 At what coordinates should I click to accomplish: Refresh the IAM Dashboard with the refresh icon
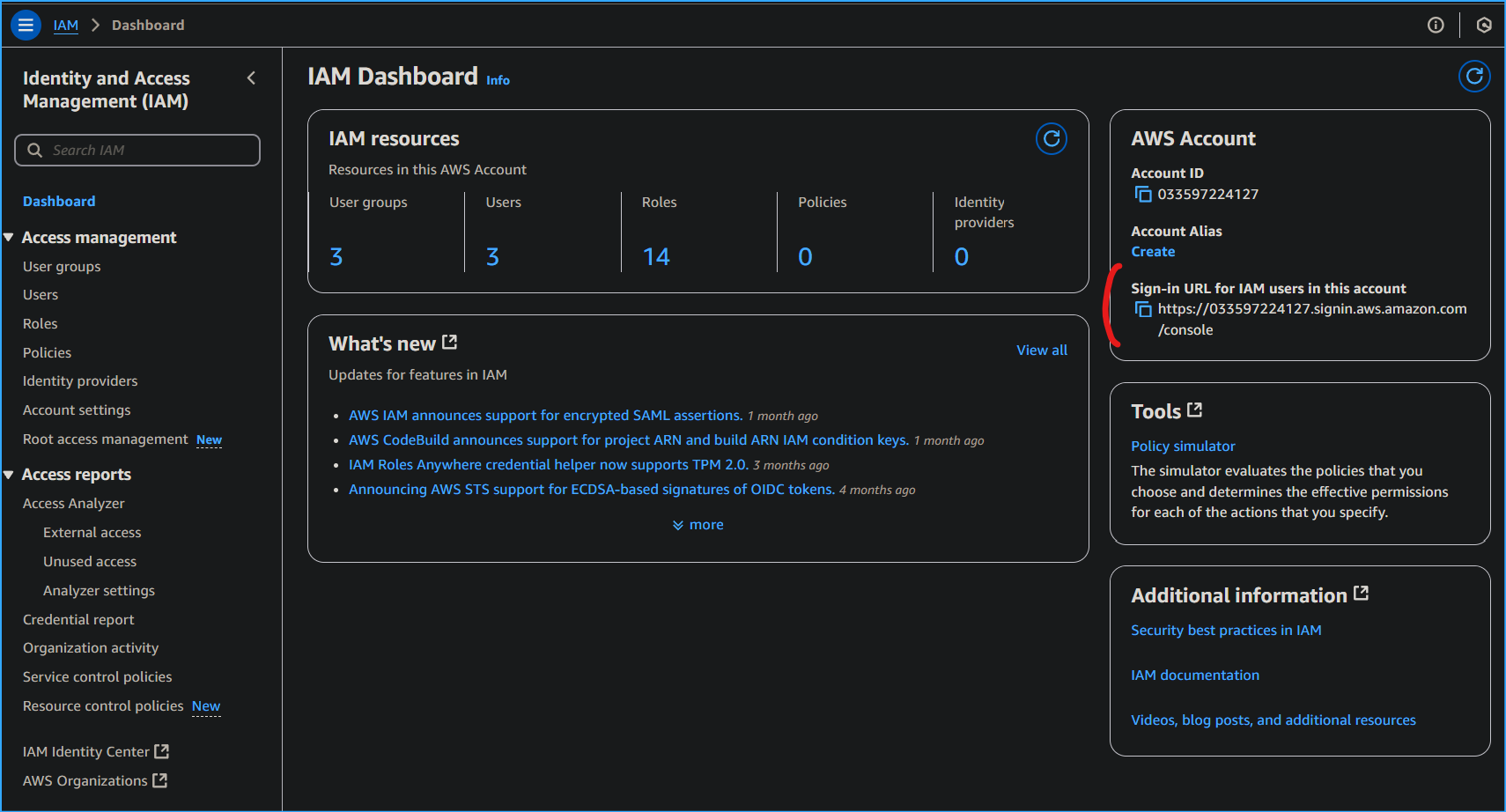coord(1474,77)
